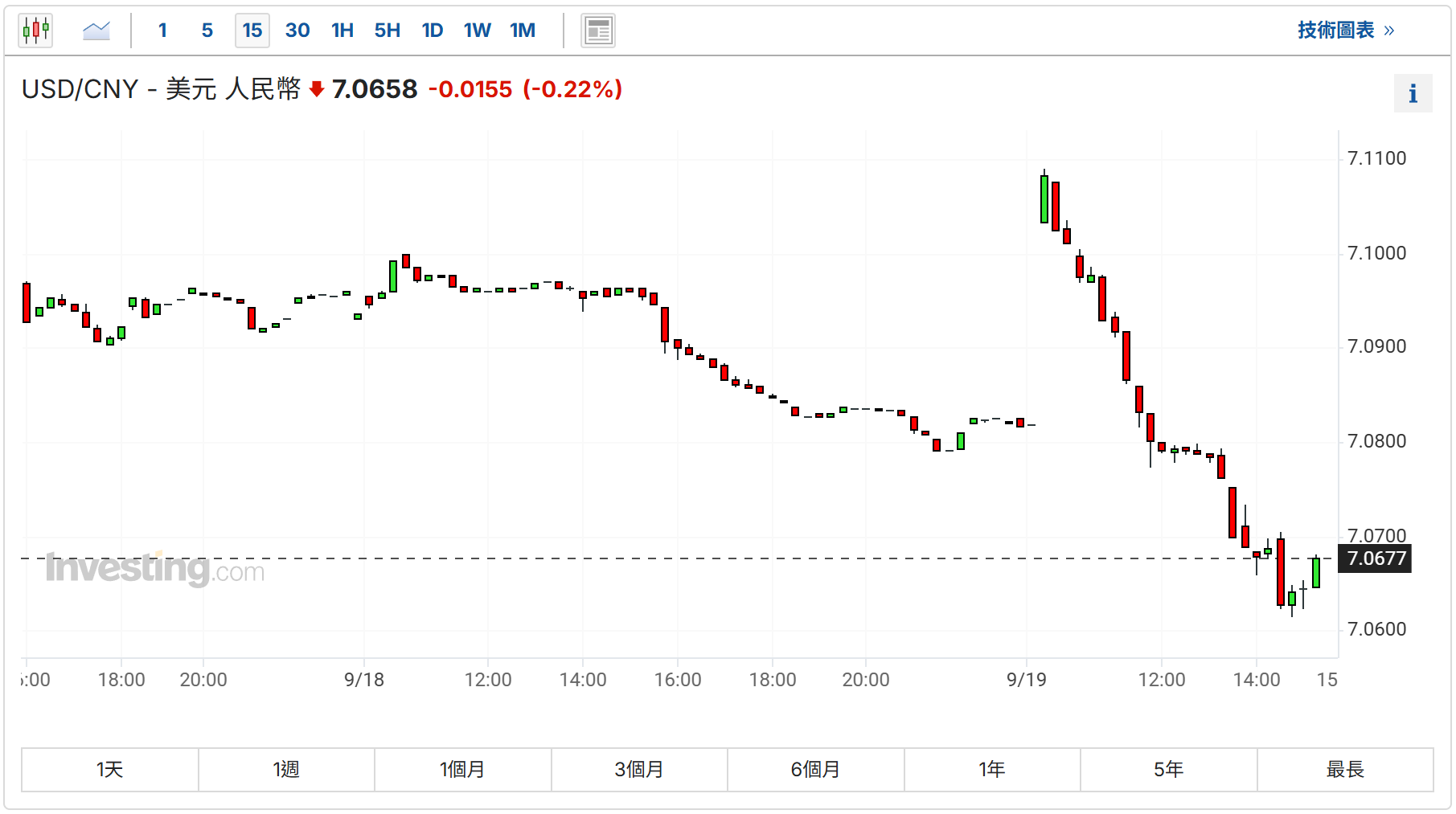Open the 技術圖表 link

tap(1345, 31)
